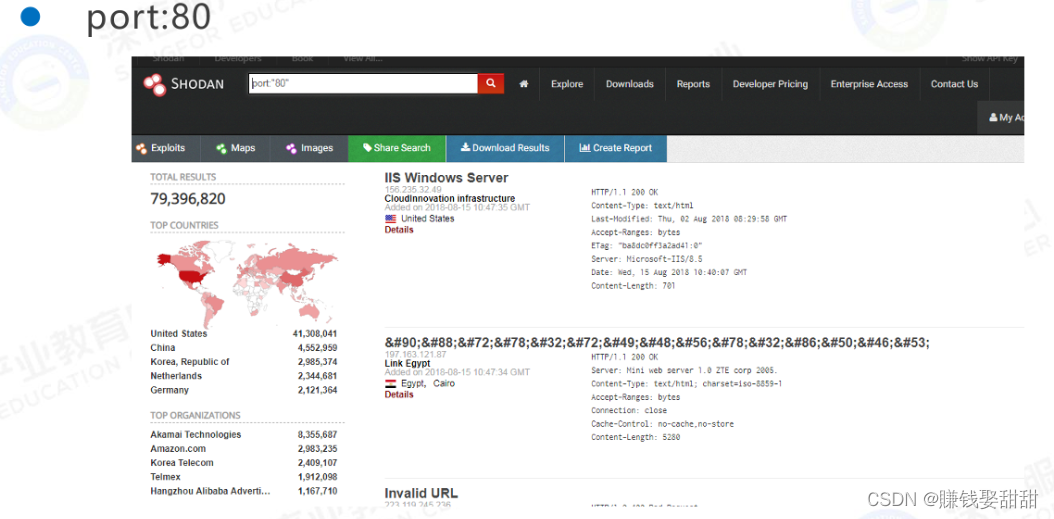Filter by Akamai Technologies organization

click(196, 434)
